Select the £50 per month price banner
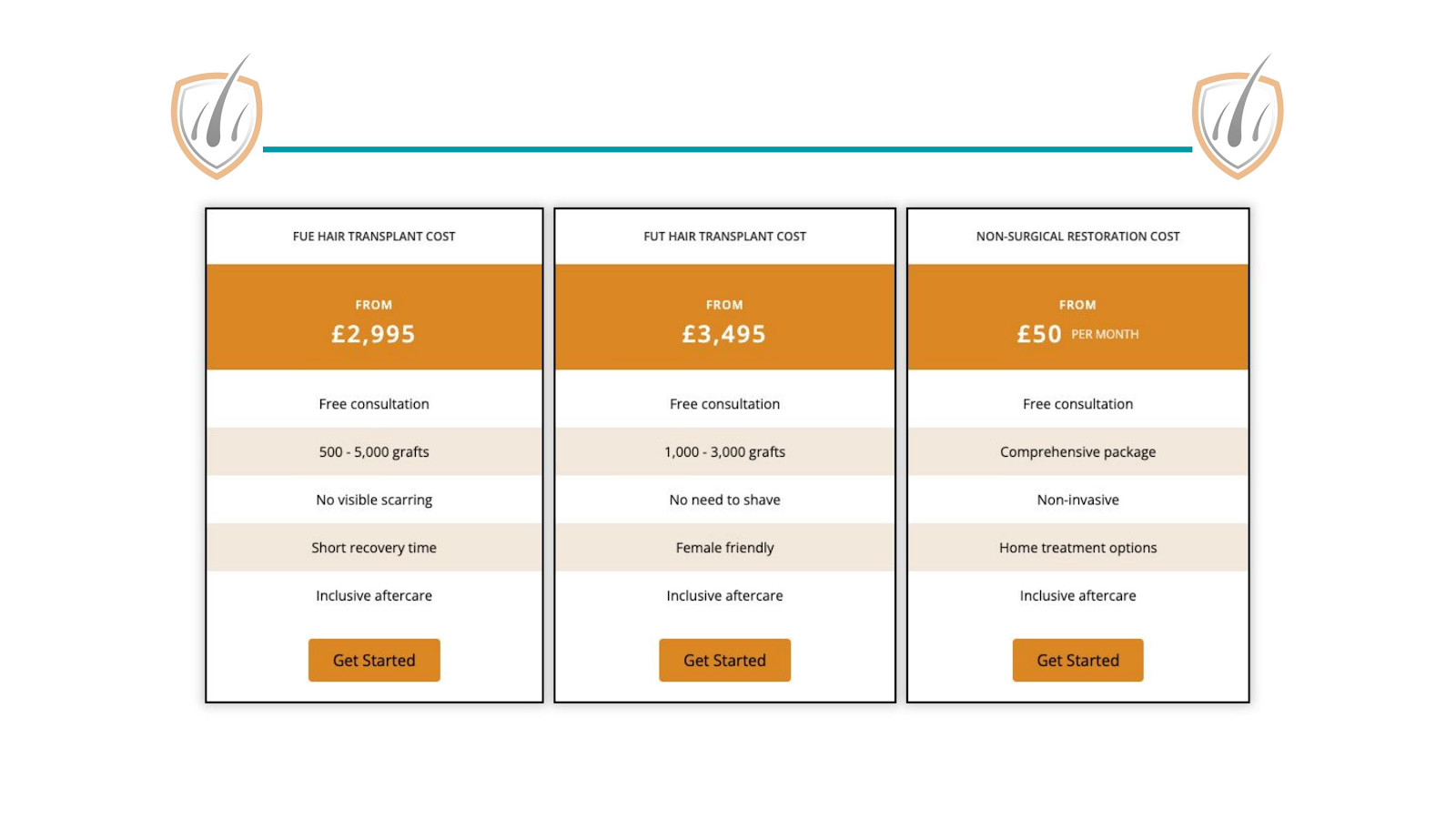 (1077, 318)
